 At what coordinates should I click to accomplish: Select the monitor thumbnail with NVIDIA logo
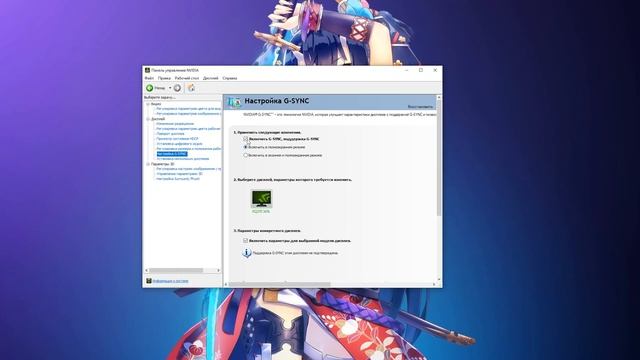261,199
